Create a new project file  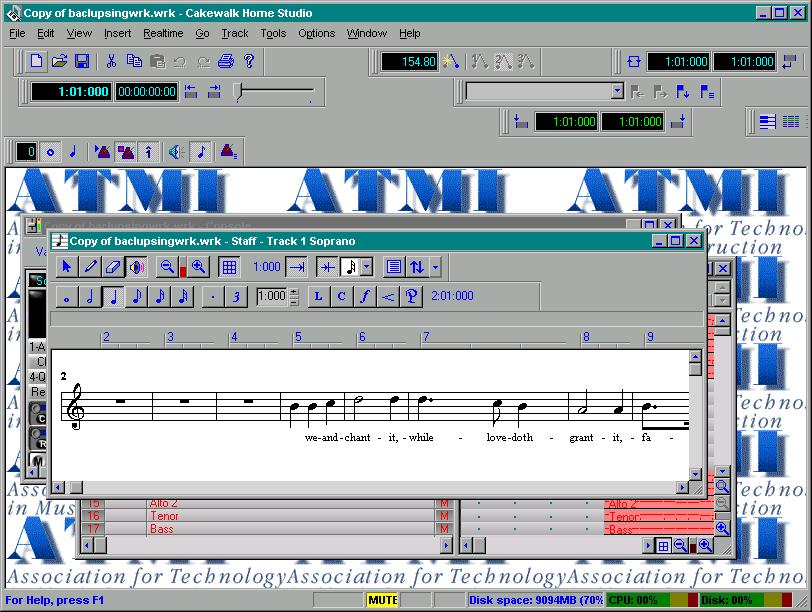(36, 61)
